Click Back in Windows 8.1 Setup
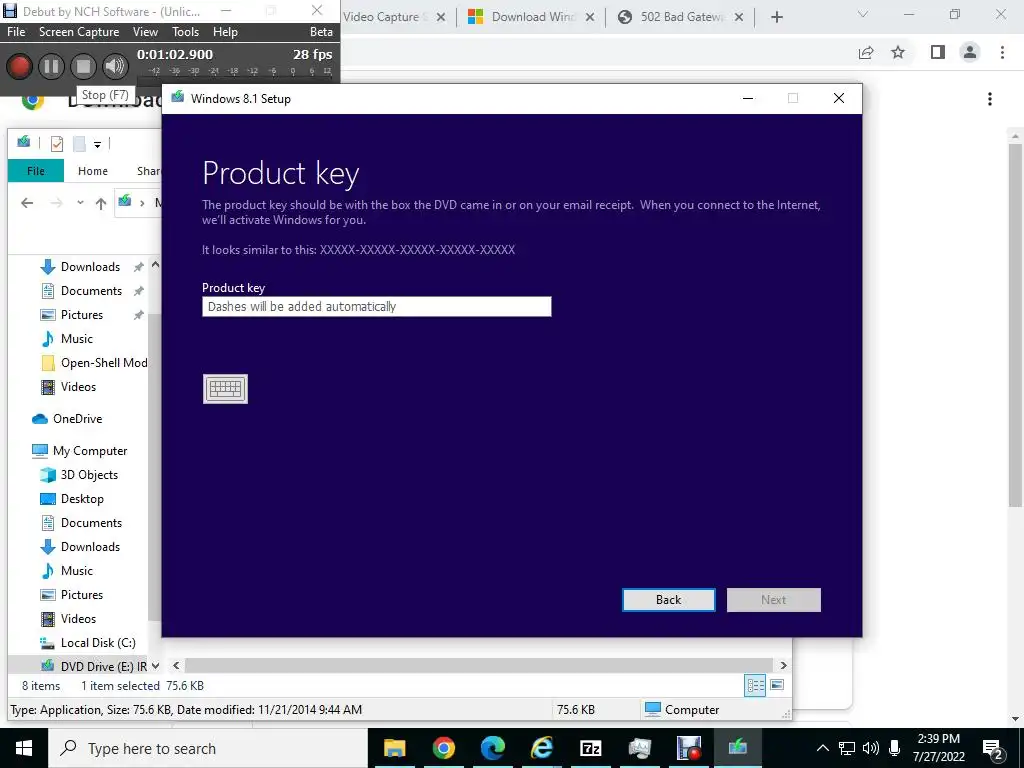Image resolution: width=1024 pixels, height=768 pixels. point(669,600)
